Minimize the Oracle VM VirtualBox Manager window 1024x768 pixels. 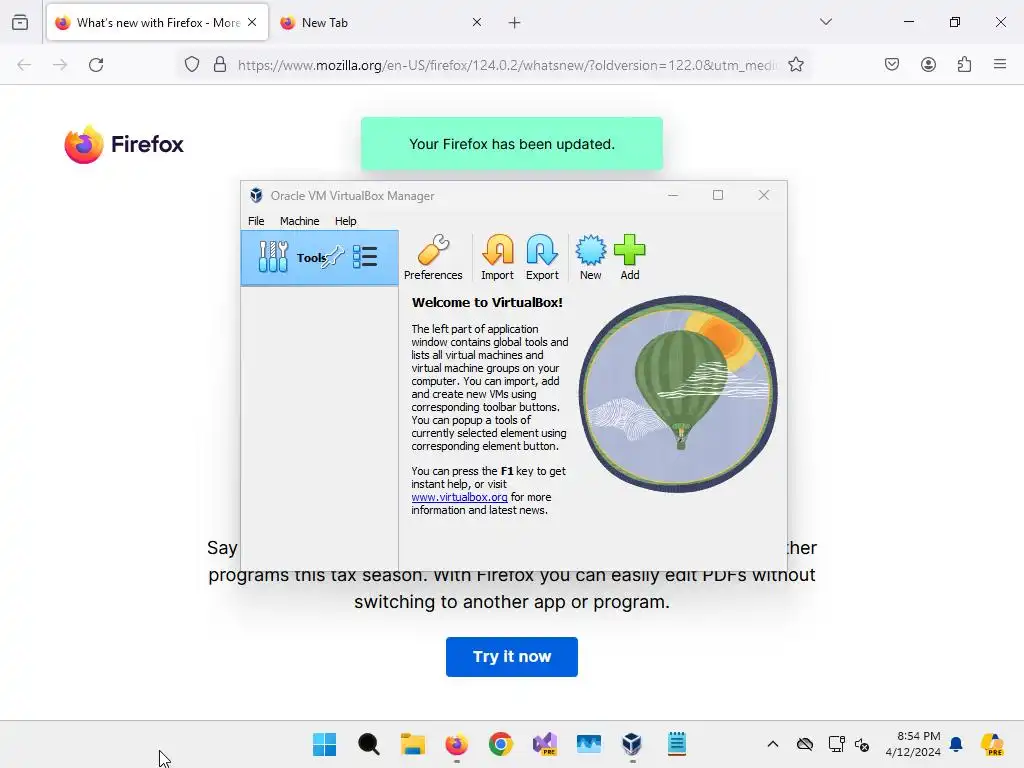point(673,195)
